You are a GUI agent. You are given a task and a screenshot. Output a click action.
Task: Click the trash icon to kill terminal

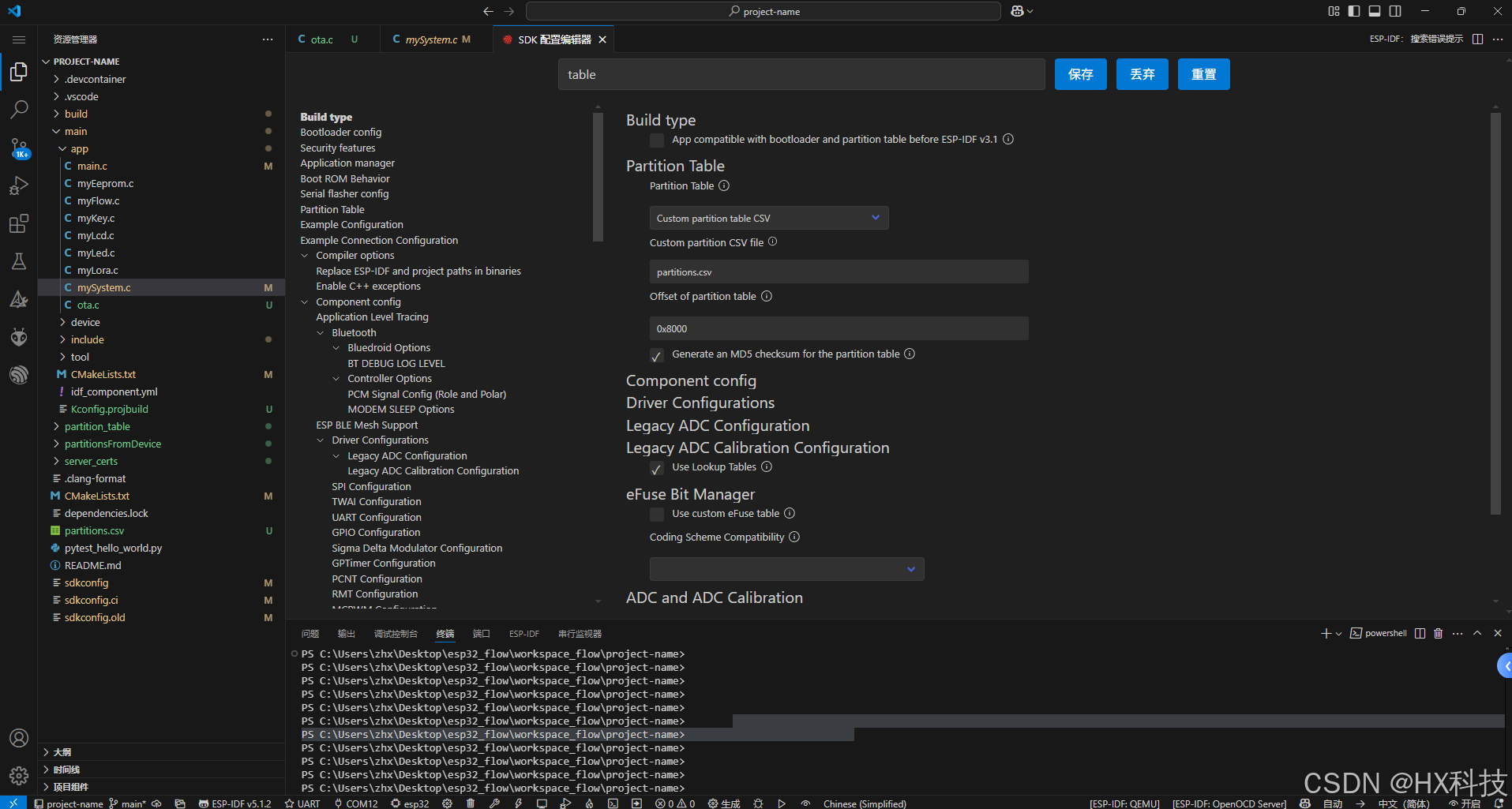click(1438, 633)
